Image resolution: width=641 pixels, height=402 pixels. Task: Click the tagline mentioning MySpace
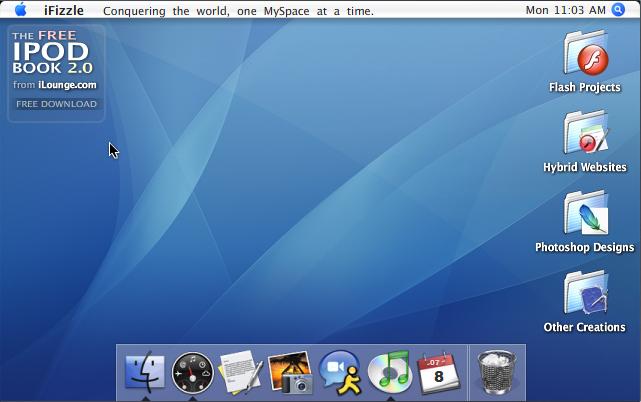pyautogui.click(x=238, y=11)
